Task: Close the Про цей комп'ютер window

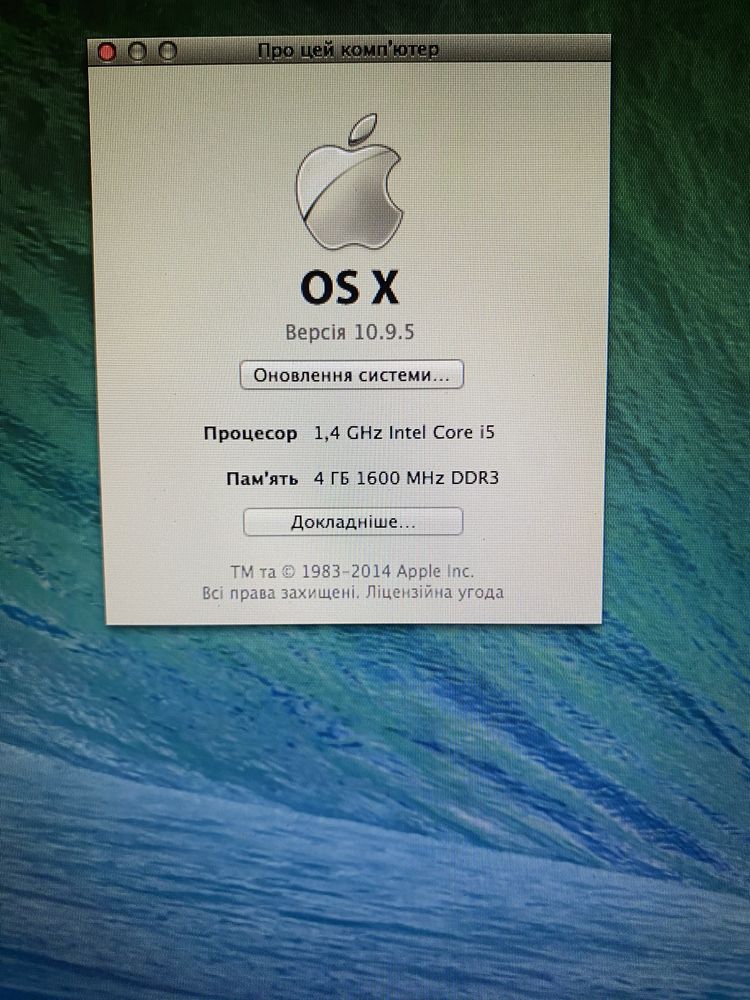Action: click(x=107, y=52)
